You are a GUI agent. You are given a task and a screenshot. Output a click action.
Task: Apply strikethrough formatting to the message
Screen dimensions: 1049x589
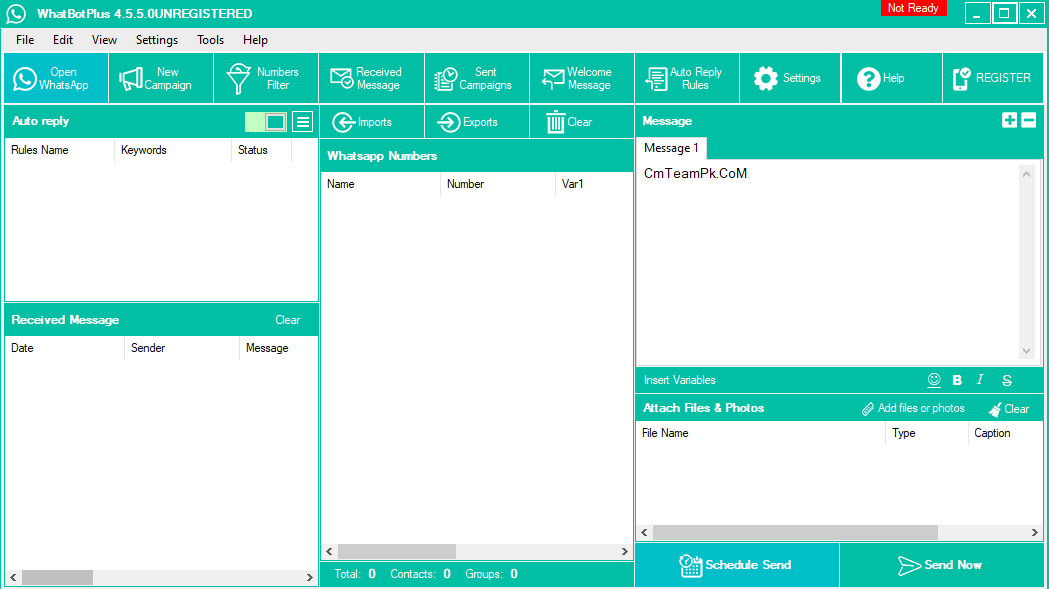1007,380
